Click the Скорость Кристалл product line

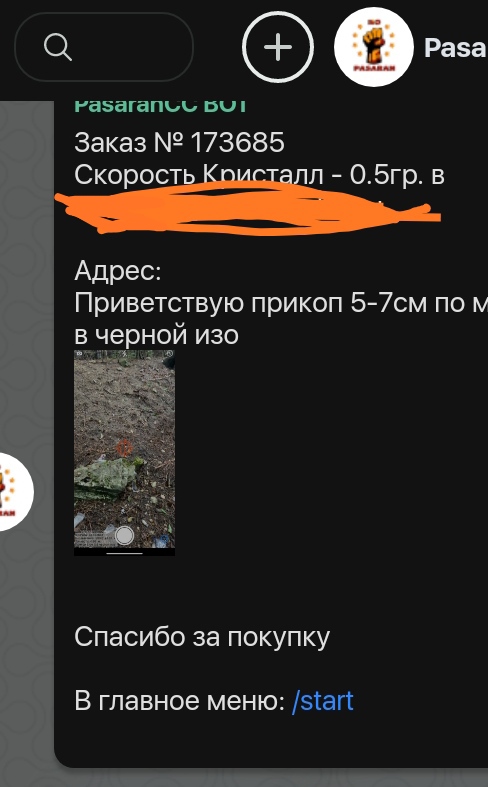pos(259,175)
